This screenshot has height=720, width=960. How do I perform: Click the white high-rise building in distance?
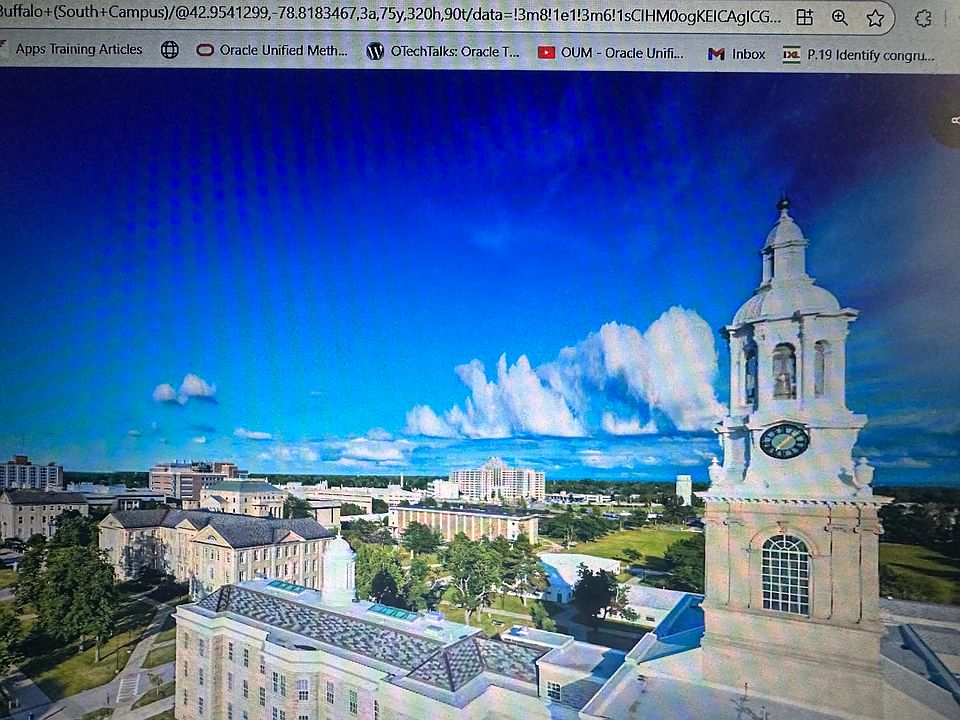[x=497, y=481]
